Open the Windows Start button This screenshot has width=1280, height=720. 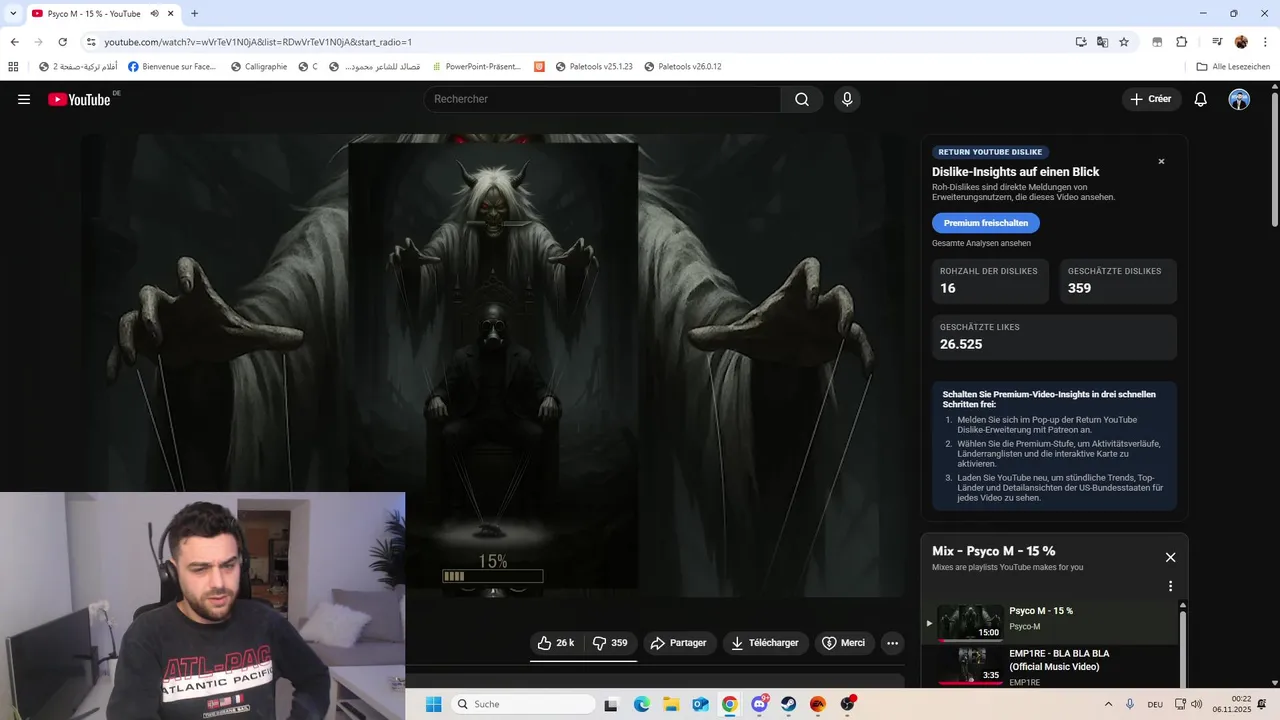pos(433,704)
